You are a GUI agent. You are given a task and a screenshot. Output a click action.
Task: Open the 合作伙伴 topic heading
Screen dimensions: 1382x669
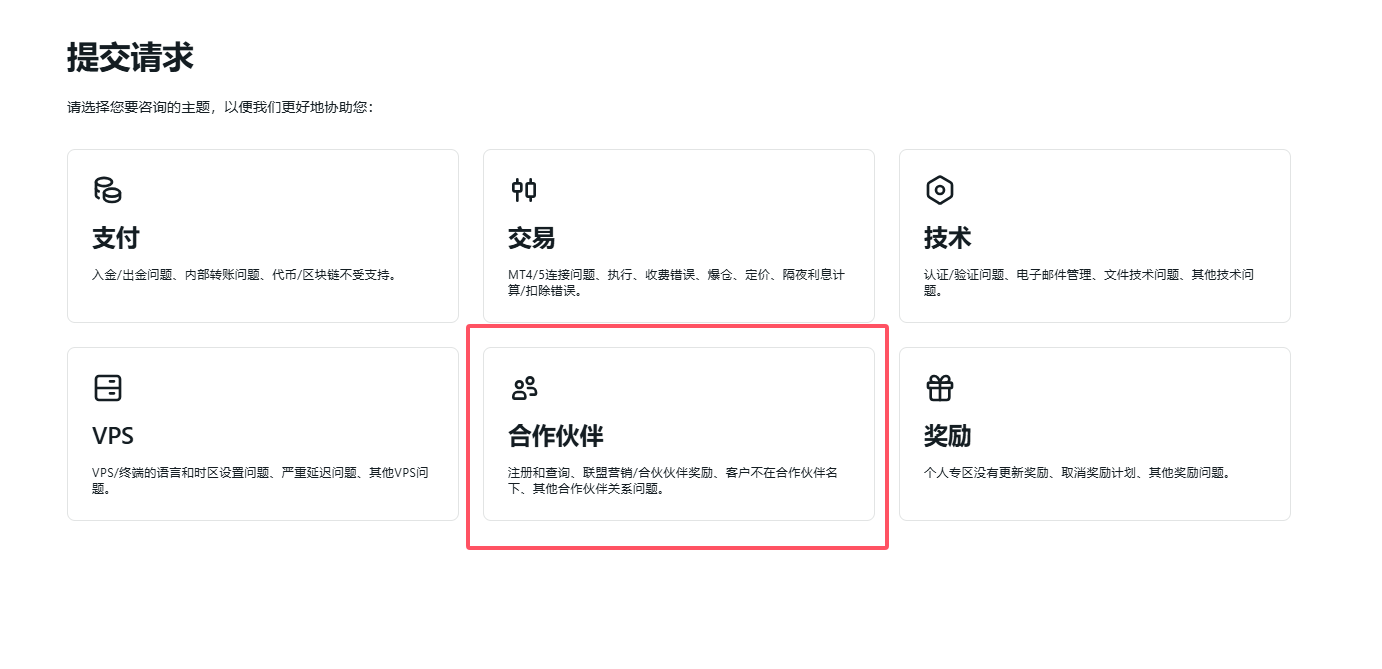(556, 436)
